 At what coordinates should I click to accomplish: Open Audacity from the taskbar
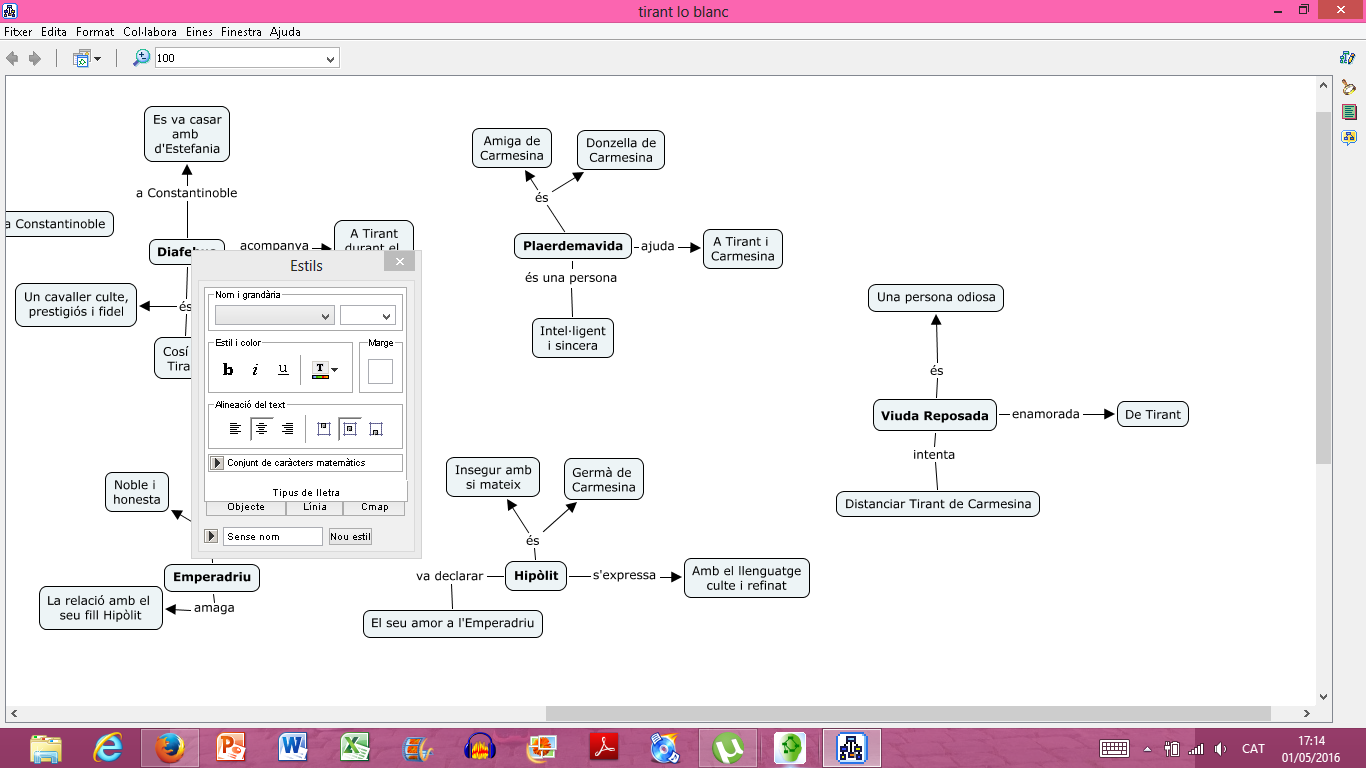click(480, 748)
